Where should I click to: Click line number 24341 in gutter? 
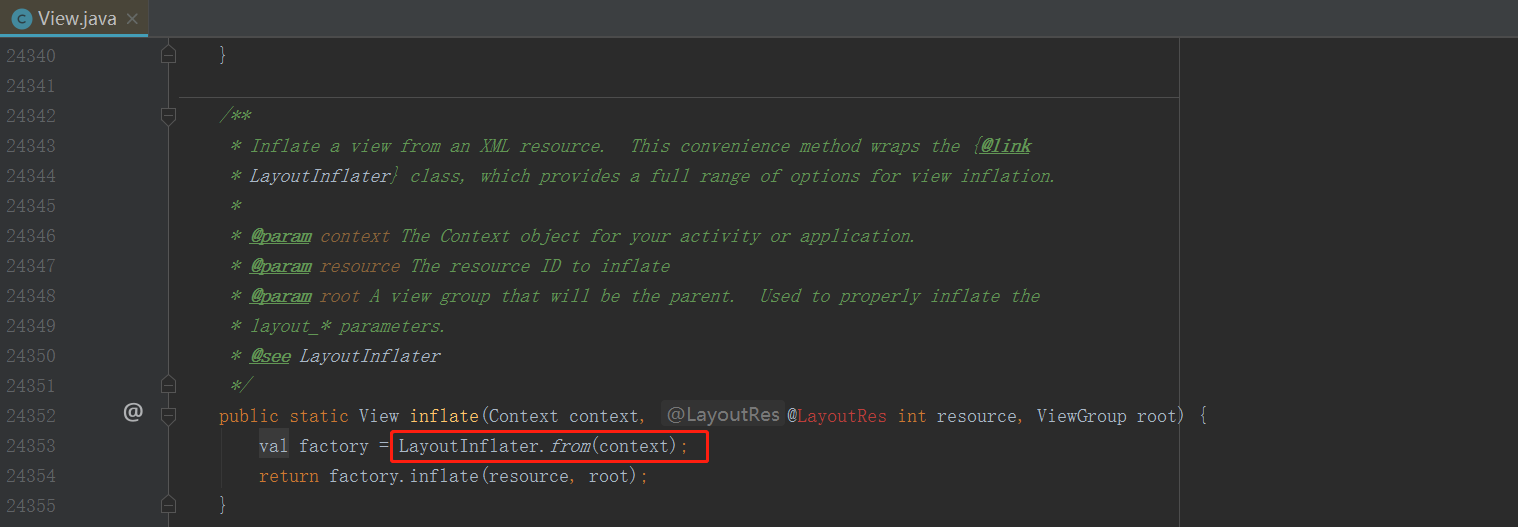pos(31,86)
